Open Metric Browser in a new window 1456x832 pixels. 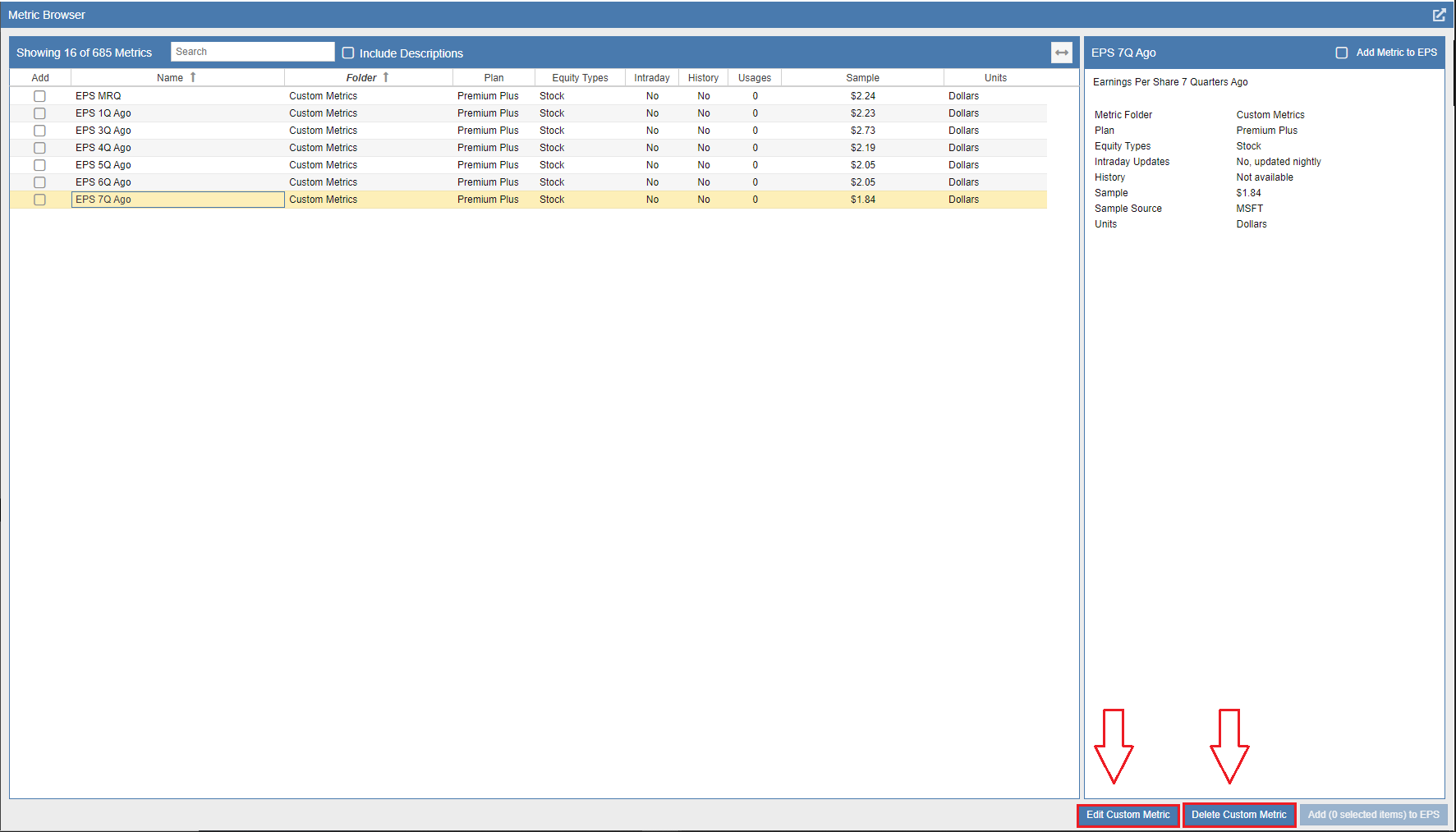tap(1440, 14)
